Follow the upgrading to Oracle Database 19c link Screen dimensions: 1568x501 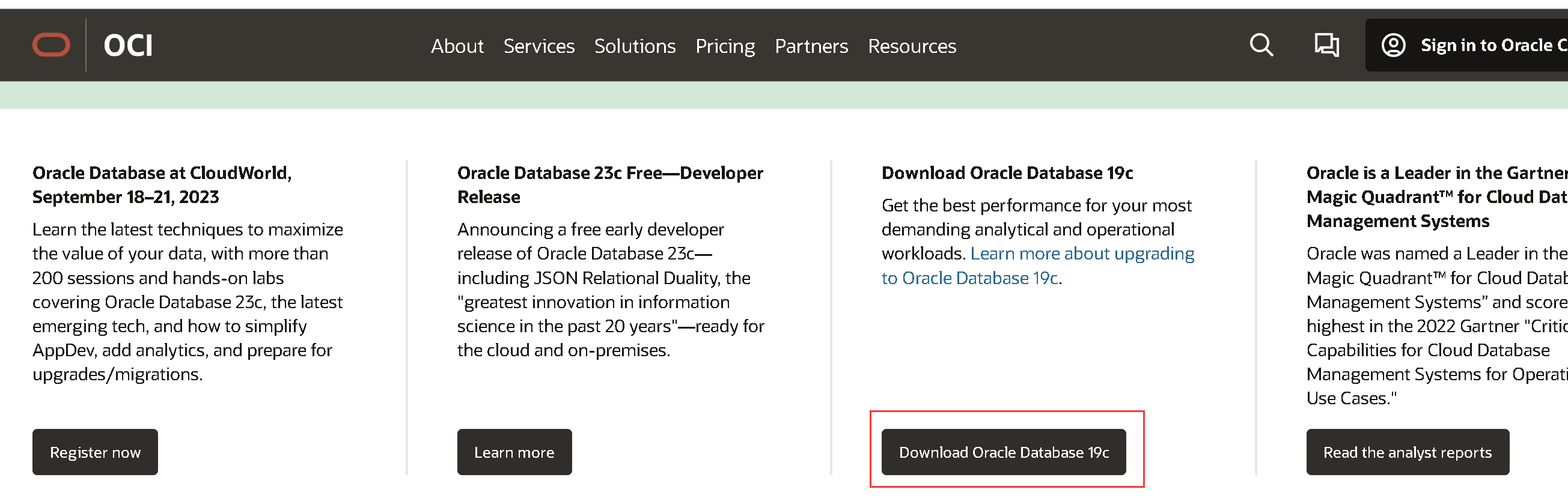click(x=1038, y=266)
